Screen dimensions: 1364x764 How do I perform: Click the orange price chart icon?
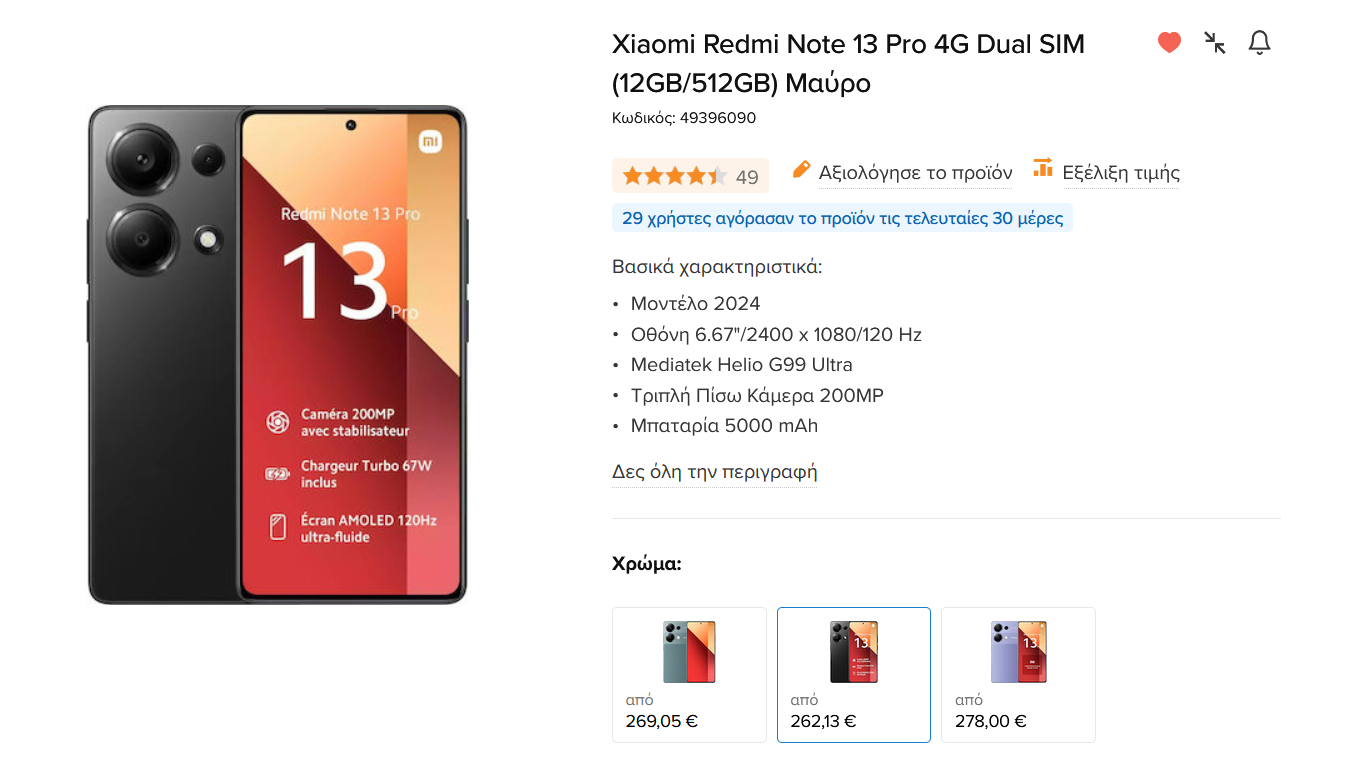pyautogui.click(x=1043, y=168)
